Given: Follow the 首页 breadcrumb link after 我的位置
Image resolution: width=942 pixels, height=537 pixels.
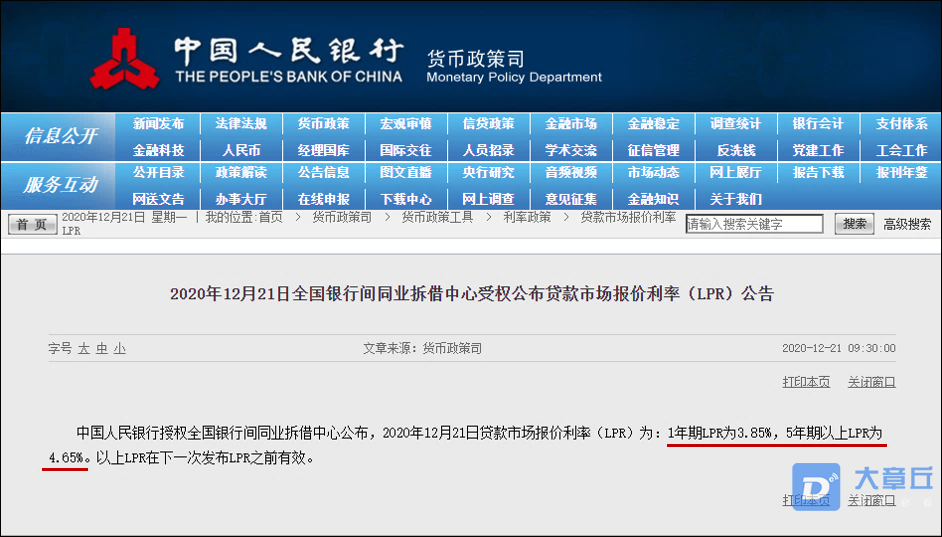Looking at the screenshot, I should click(x=270, y=217).
